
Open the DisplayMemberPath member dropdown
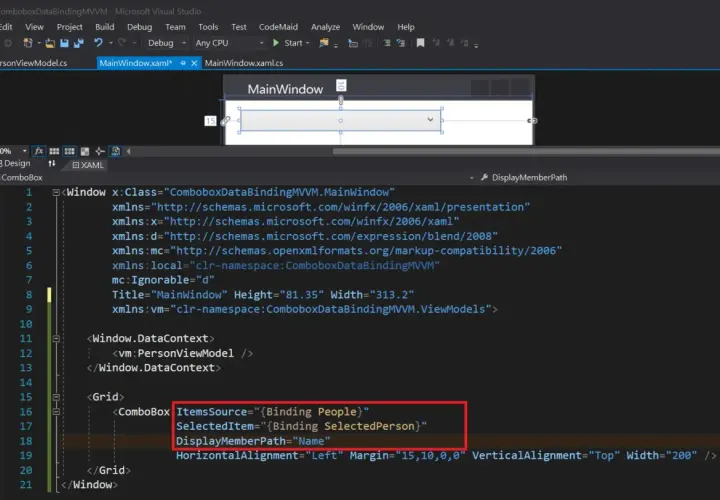click(x=599, y=177)
